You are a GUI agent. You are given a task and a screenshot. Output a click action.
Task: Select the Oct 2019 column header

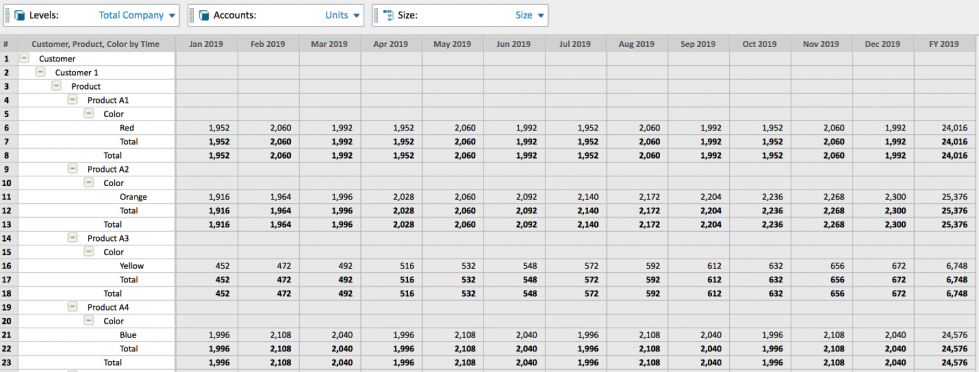pyautogui.click(x=760, y=44)
